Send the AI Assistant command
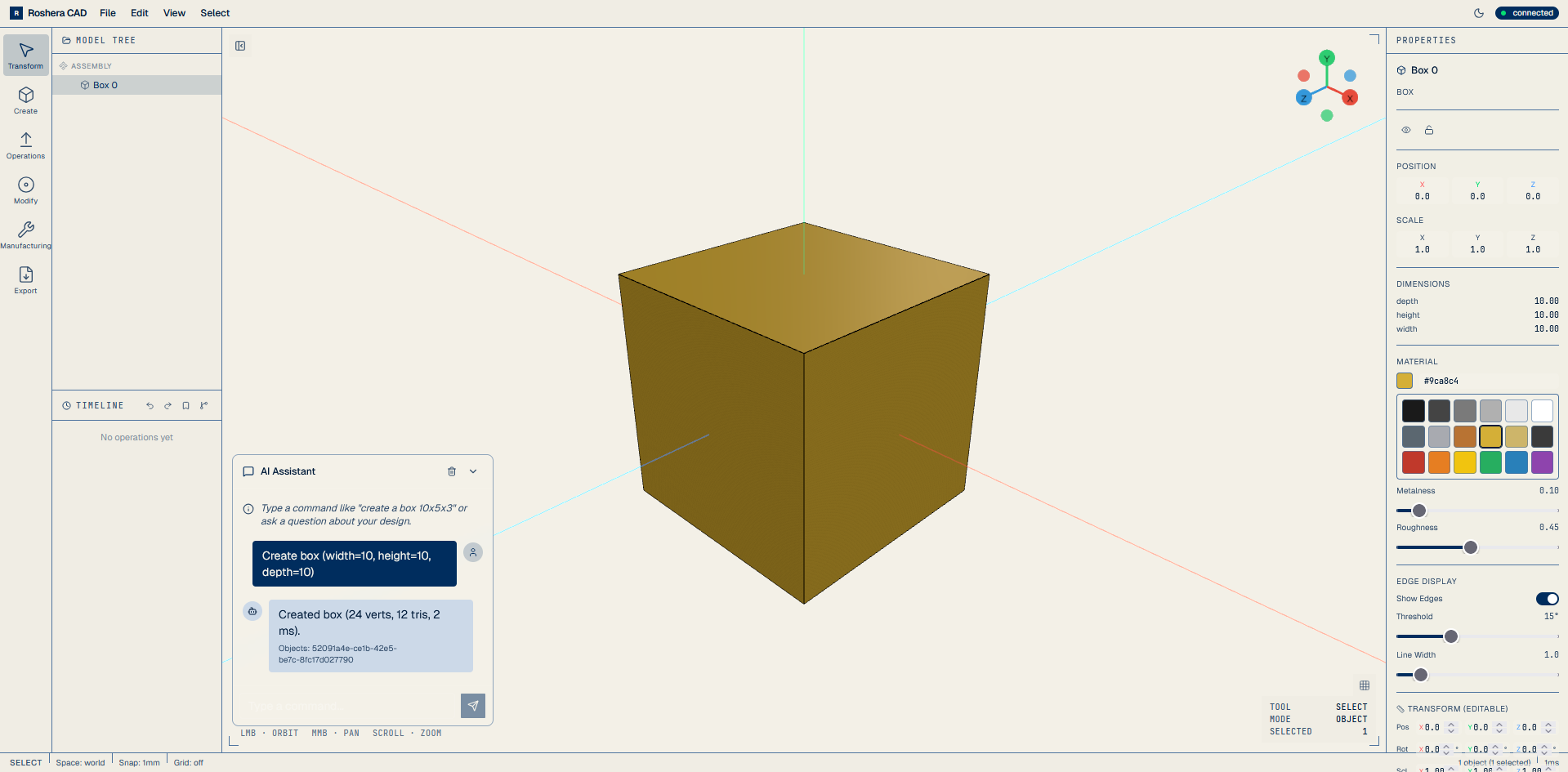Viewport: 1568px width, 772px height. coord(473,706)
